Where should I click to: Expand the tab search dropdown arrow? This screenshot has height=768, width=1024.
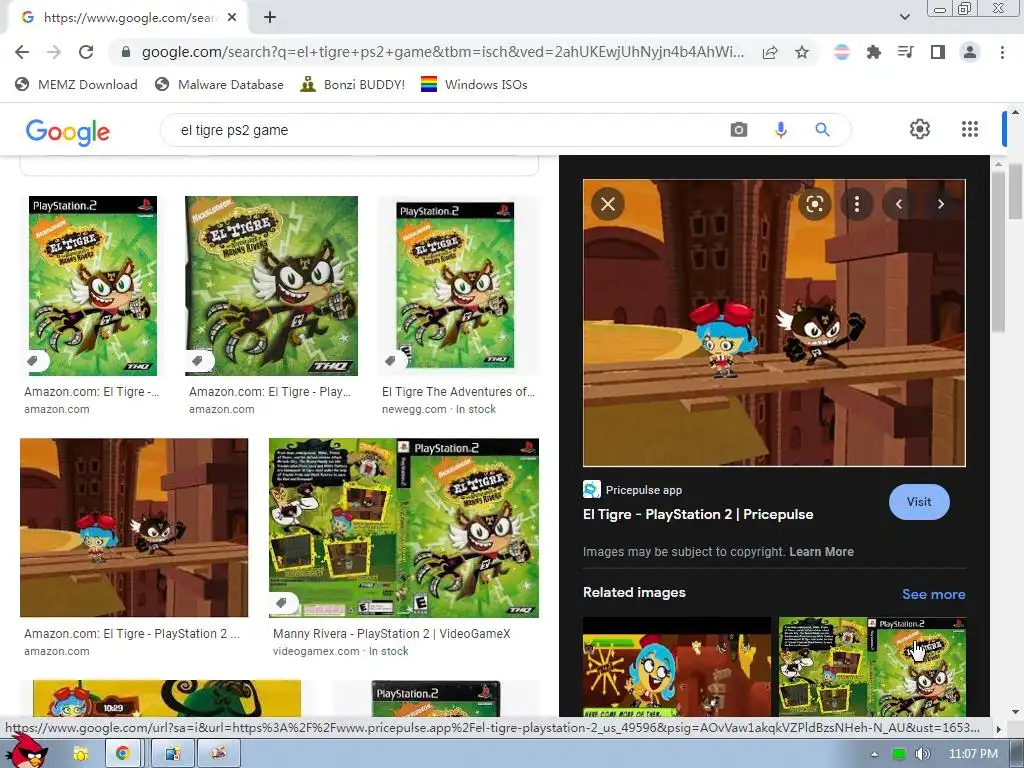tap(904, 17)
